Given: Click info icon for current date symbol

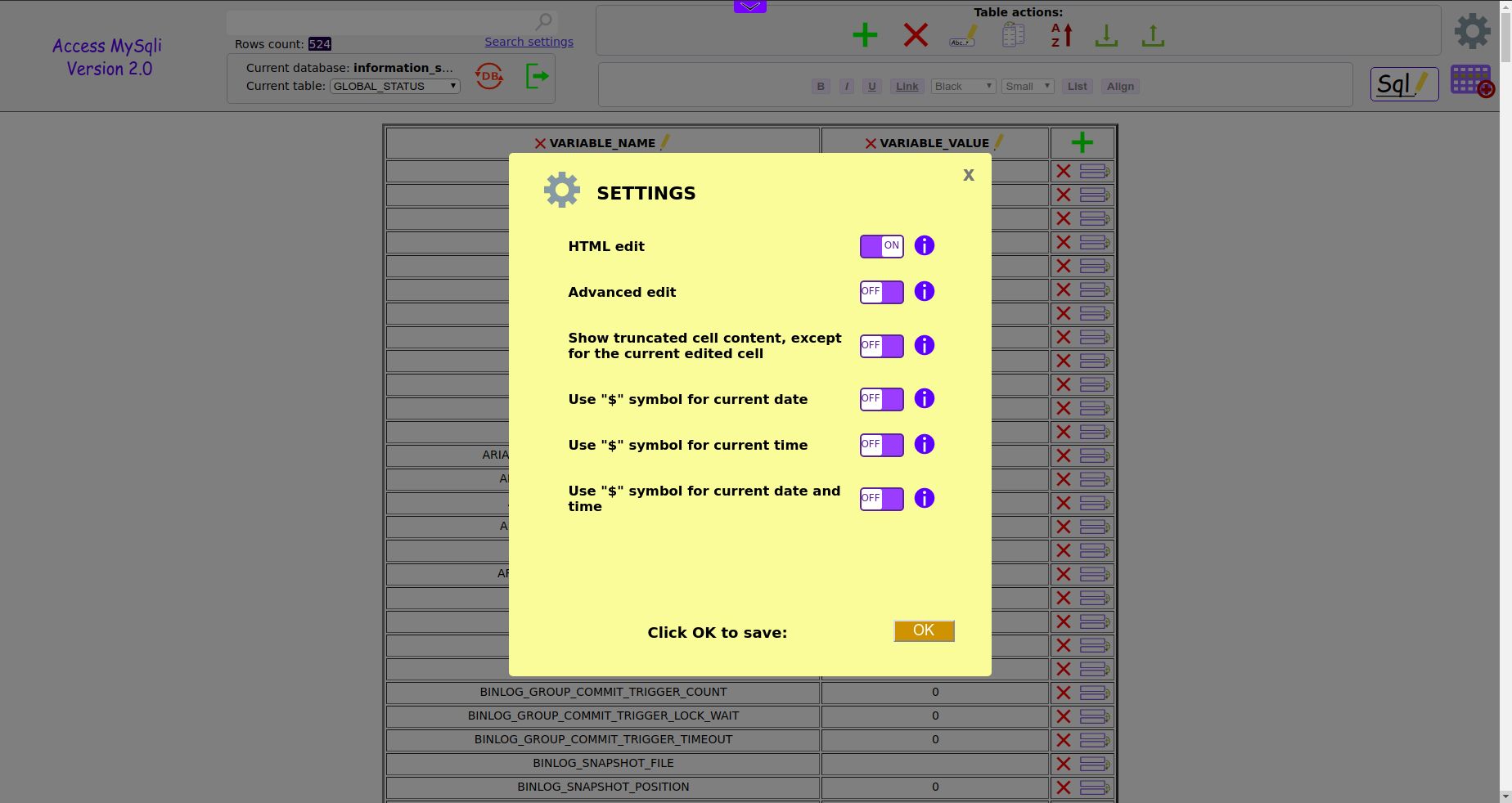Looking at the screenshot, I should [925, 398].
